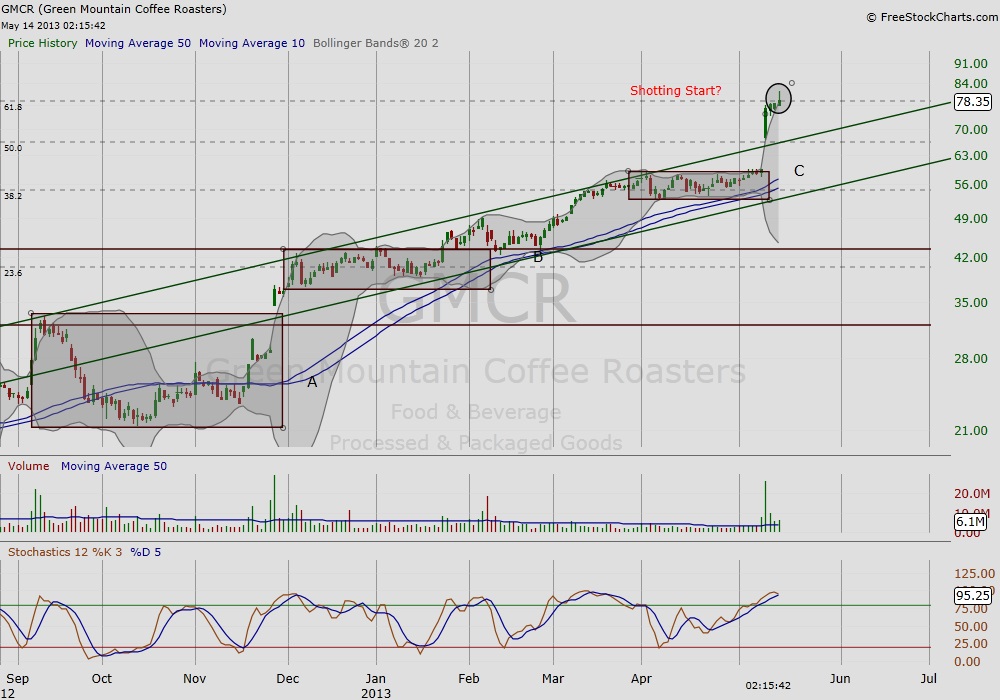Click the 50.00 stochastics axis label
Screen dimensions: 1000x700
pyautogui.click(x=971, y=627)
